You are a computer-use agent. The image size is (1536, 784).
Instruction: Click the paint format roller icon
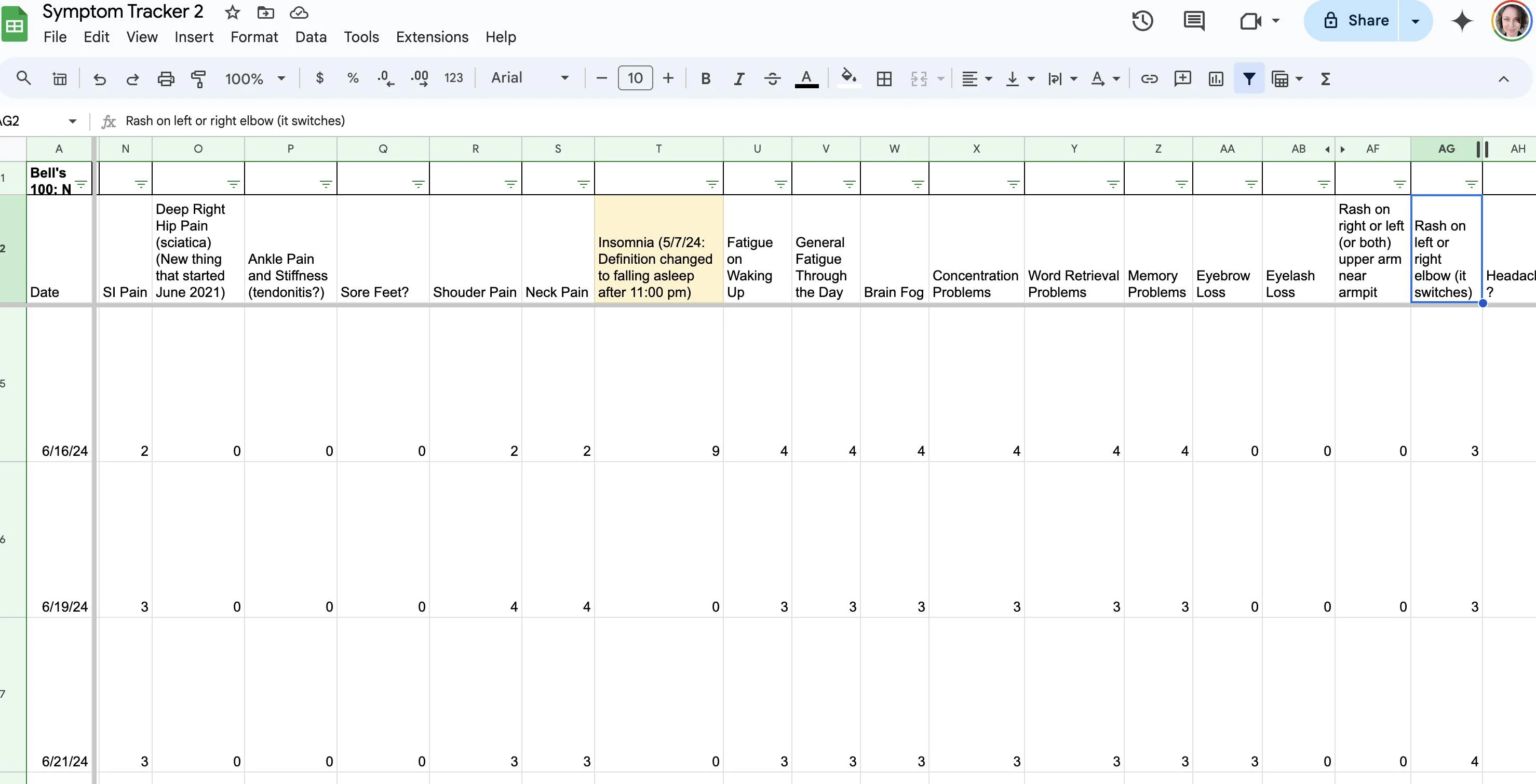pos(198,78)
